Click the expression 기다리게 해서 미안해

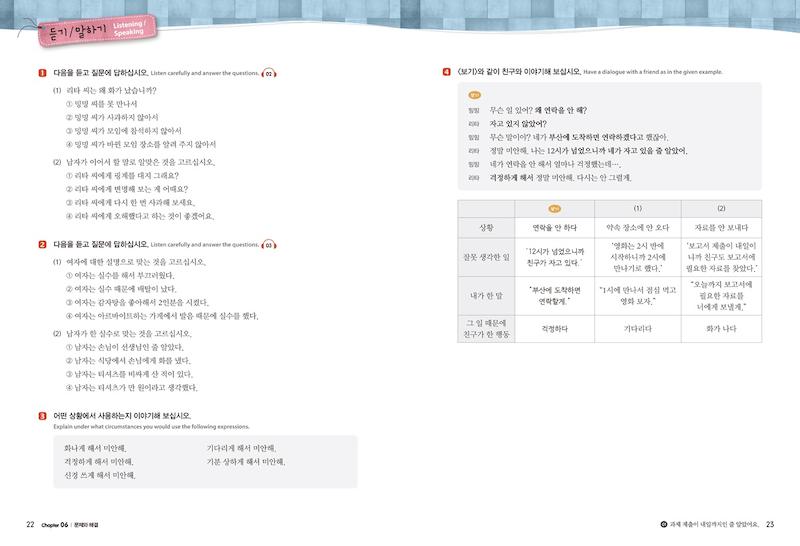click(241, 449)
